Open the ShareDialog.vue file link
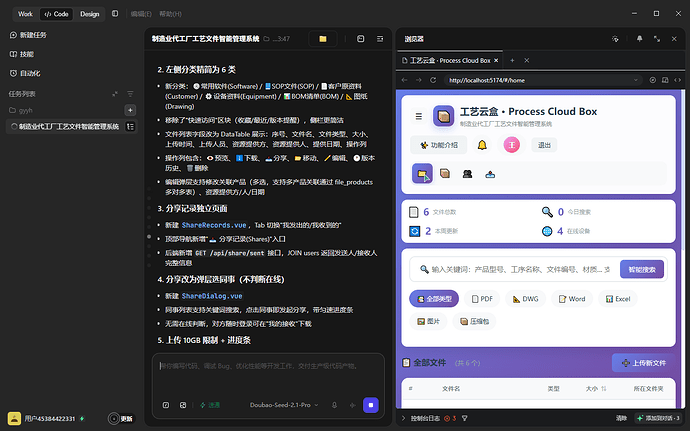The height and width of the screenshot is (431, 690). coord(212,296)
